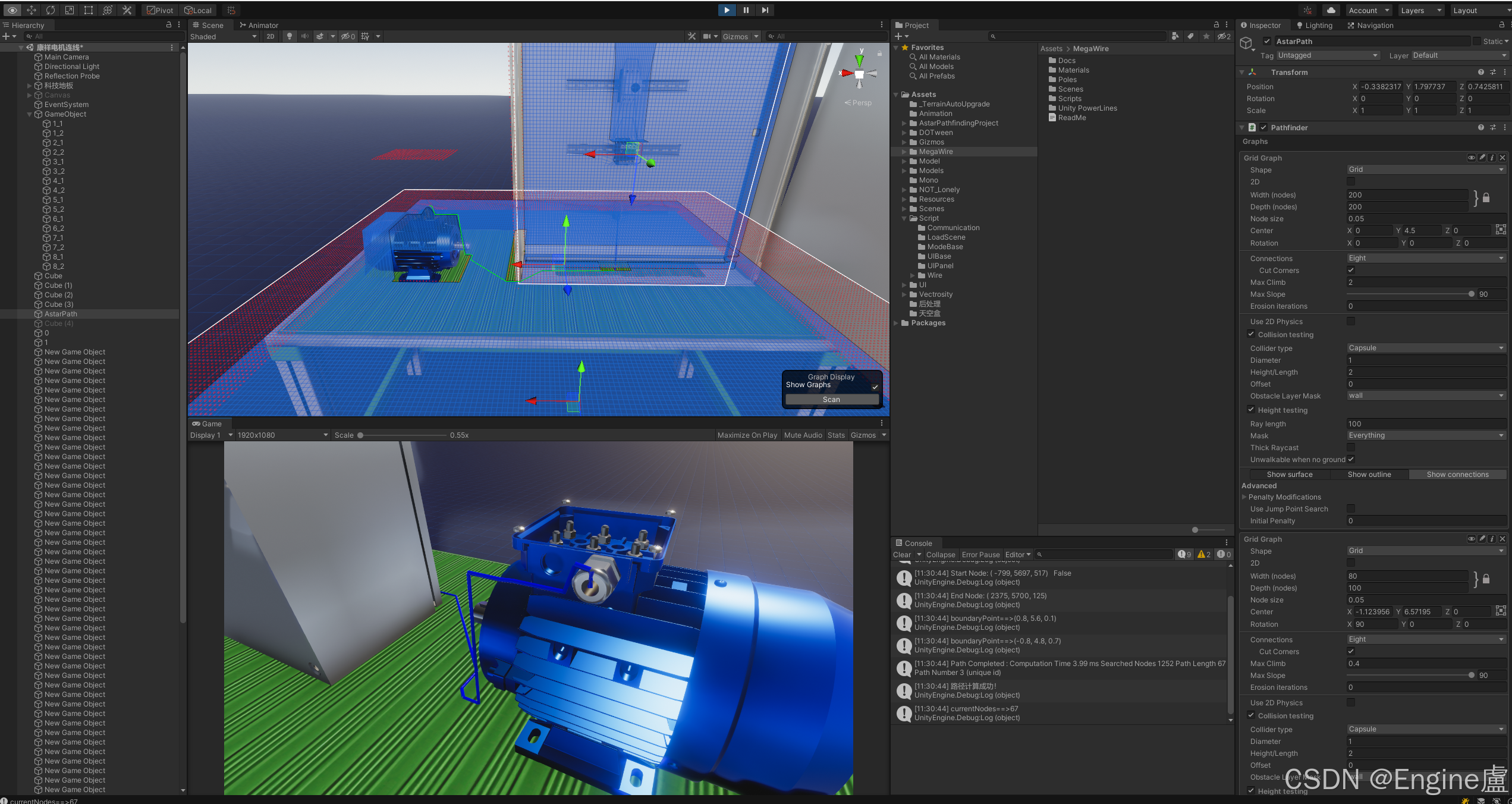Image resolution: width=1512 pixels, height=804 pixels.
Task: Click Clear in the Console
Action: coord(901,554)
